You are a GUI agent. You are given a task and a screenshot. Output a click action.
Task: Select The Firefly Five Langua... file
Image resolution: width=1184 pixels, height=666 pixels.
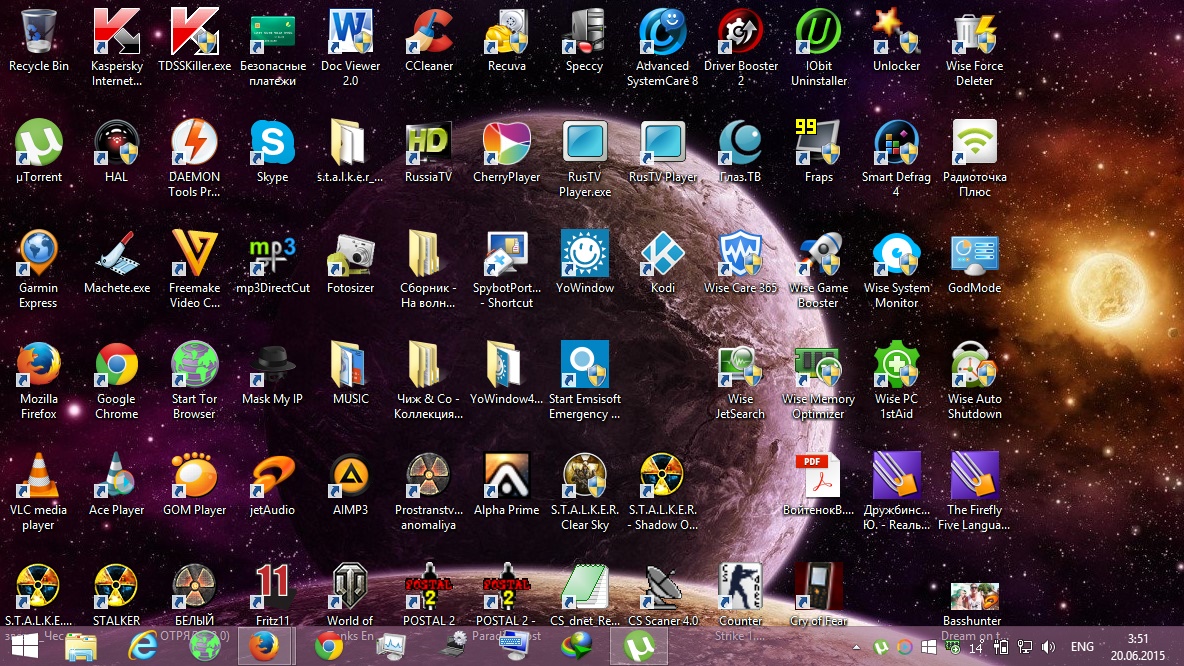coord(975,476)
